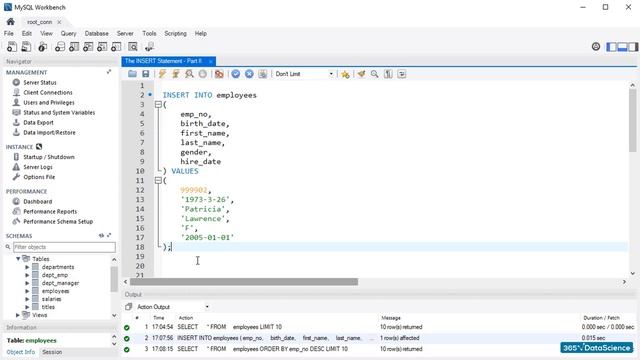This screenshot has height=360, width=640.
Task: Open Users and Privileges
Action: [x=49, y=102]
